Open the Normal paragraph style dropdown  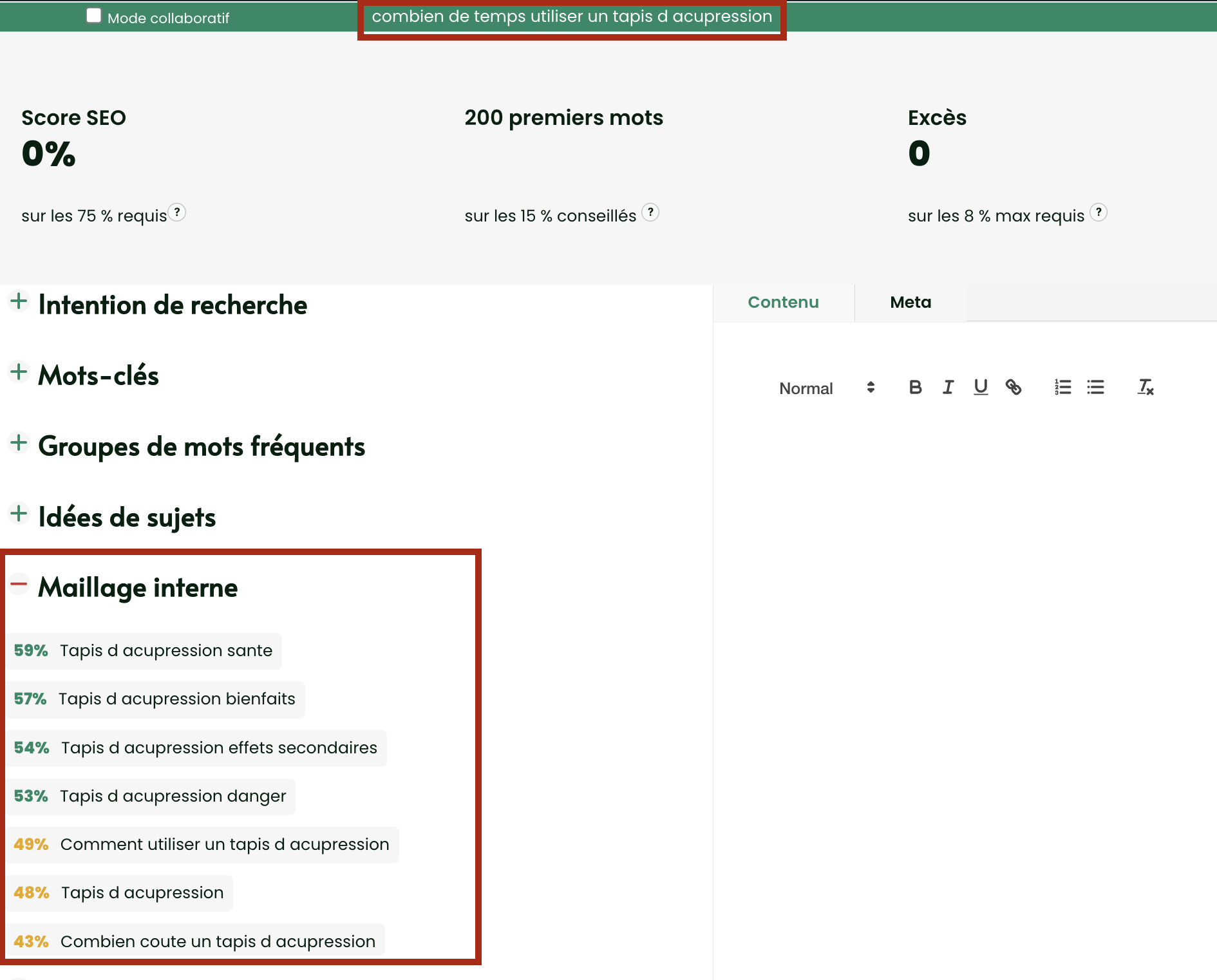click(826, 388)
